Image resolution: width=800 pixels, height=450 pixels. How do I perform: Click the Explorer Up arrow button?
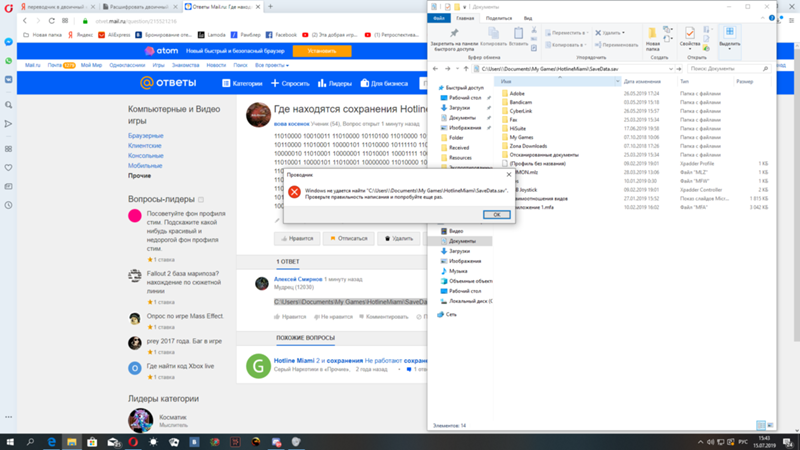click(466, 69)
